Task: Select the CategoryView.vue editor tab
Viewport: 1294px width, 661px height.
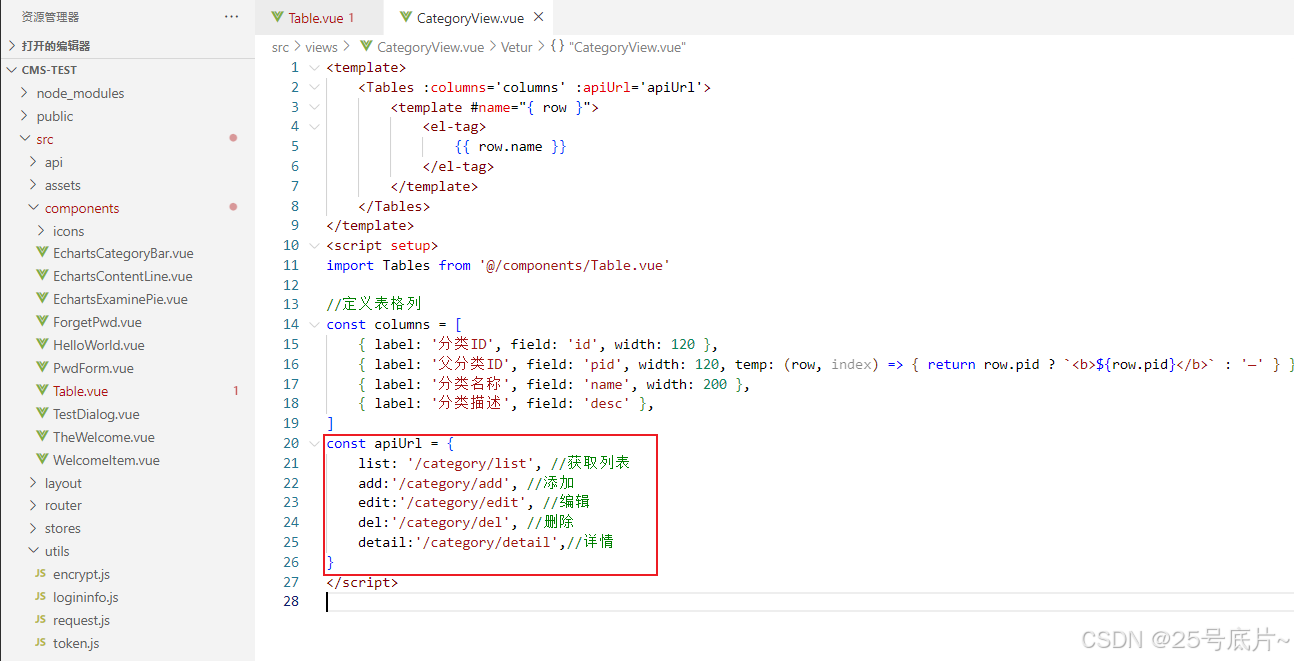Action: click(x=470, y=18)
